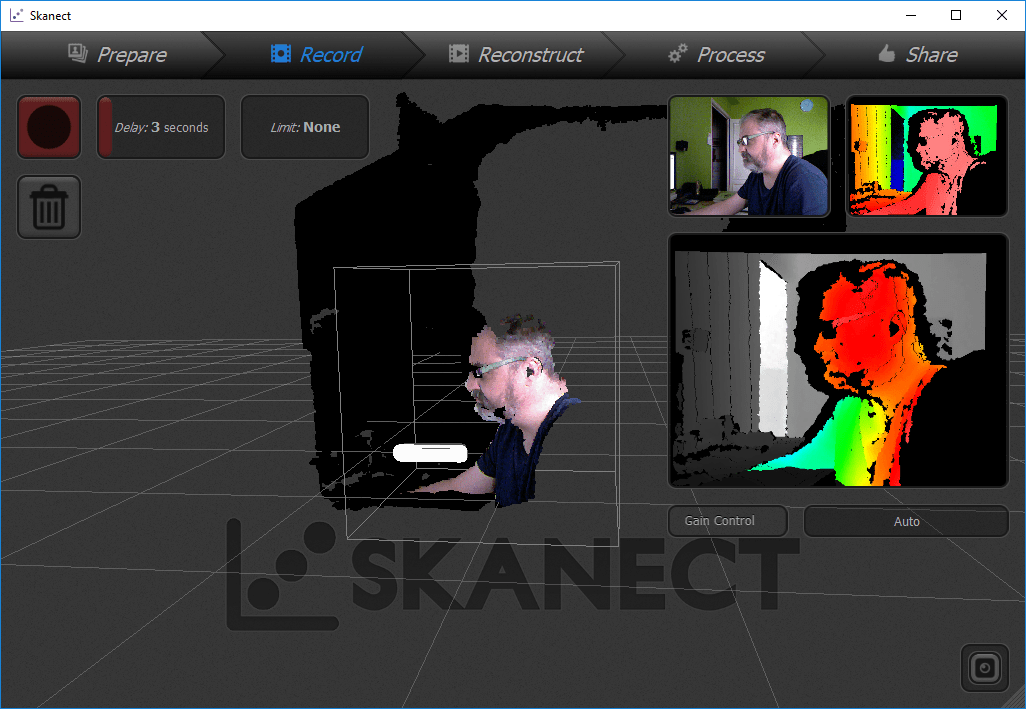1026x709 pixels.
Task: Select the colorized depth preview thumbnail
Action: (927, 156)
